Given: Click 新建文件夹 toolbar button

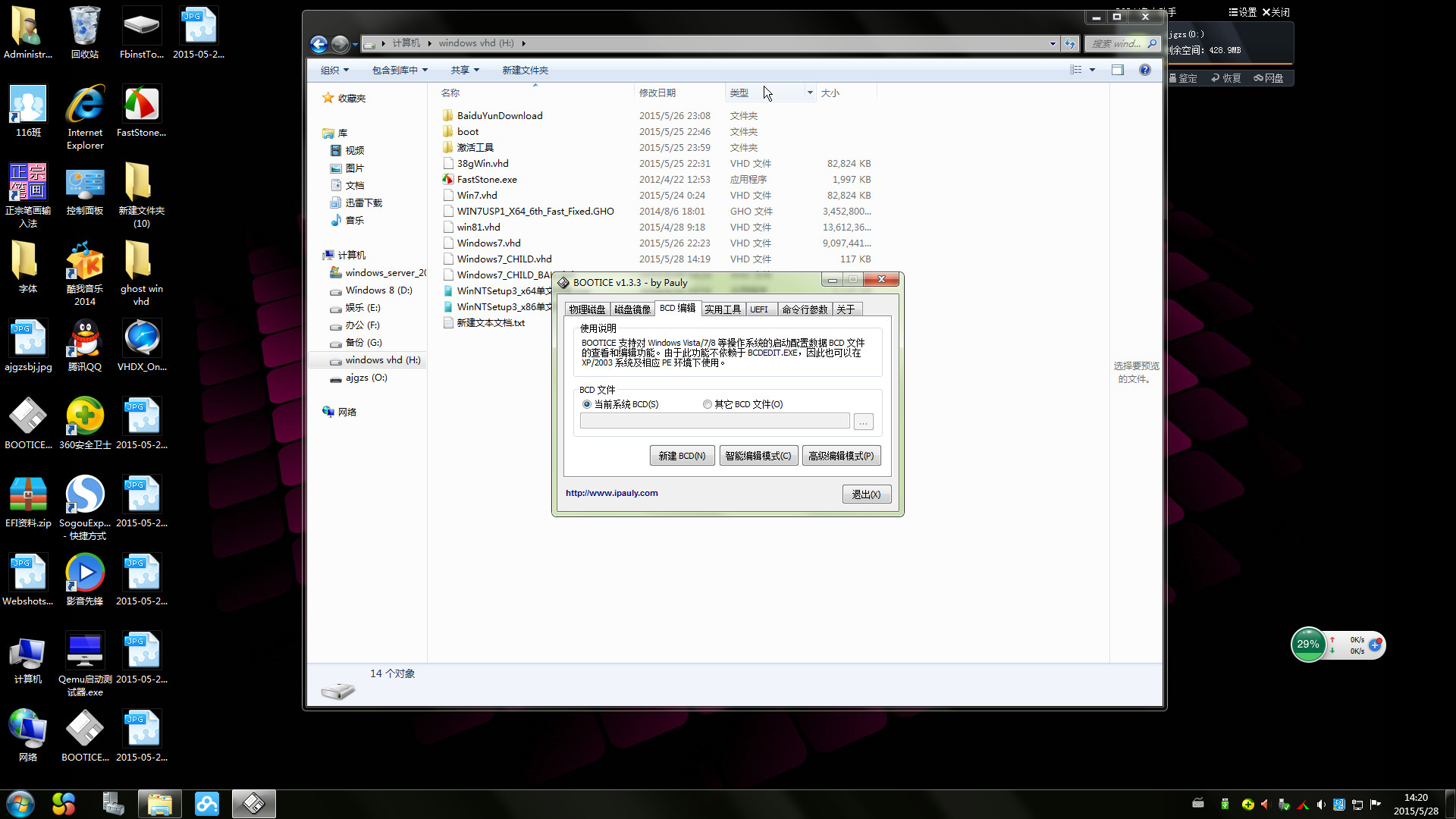Looking at the screenshot, I should pyautogui.click(x=525, y=71).
